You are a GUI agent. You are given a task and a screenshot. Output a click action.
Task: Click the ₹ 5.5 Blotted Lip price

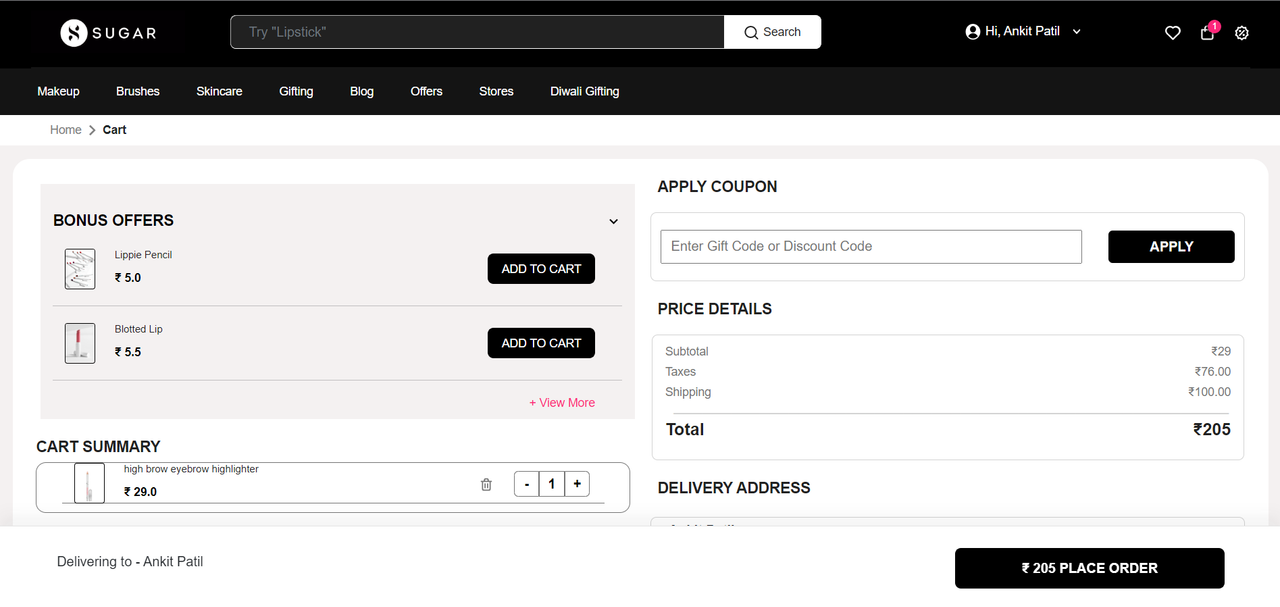[x=128, y=352]
